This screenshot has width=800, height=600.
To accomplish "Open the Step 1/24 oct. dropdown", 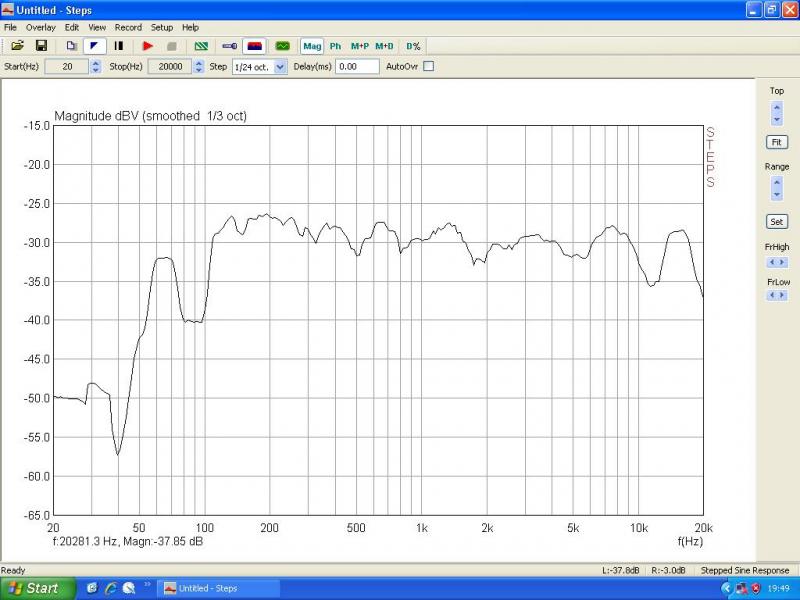I will tap(280, 67).
